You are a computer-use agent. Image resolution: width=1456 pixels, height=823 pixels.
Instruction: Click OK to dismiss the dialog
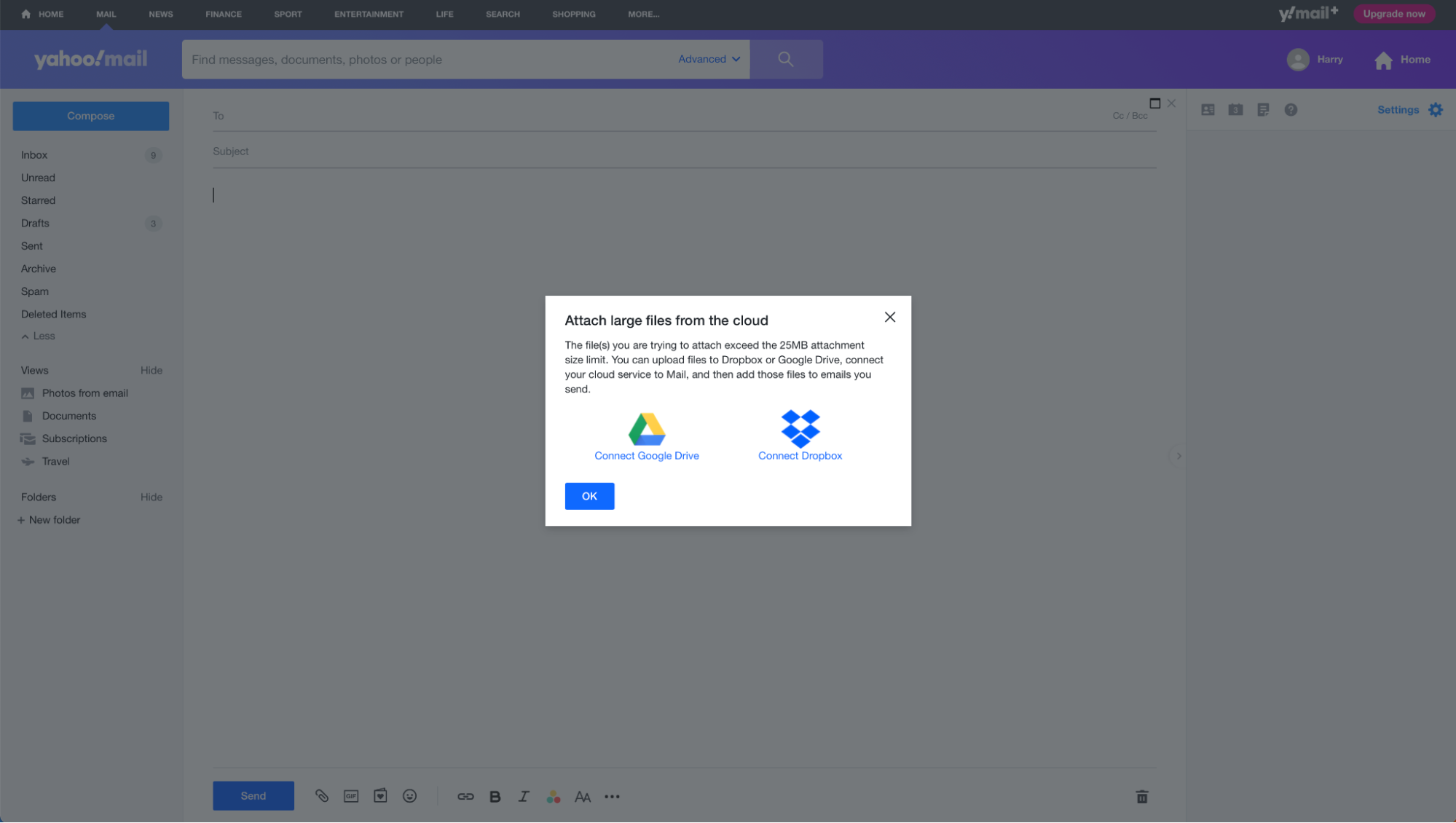[589, 495]
